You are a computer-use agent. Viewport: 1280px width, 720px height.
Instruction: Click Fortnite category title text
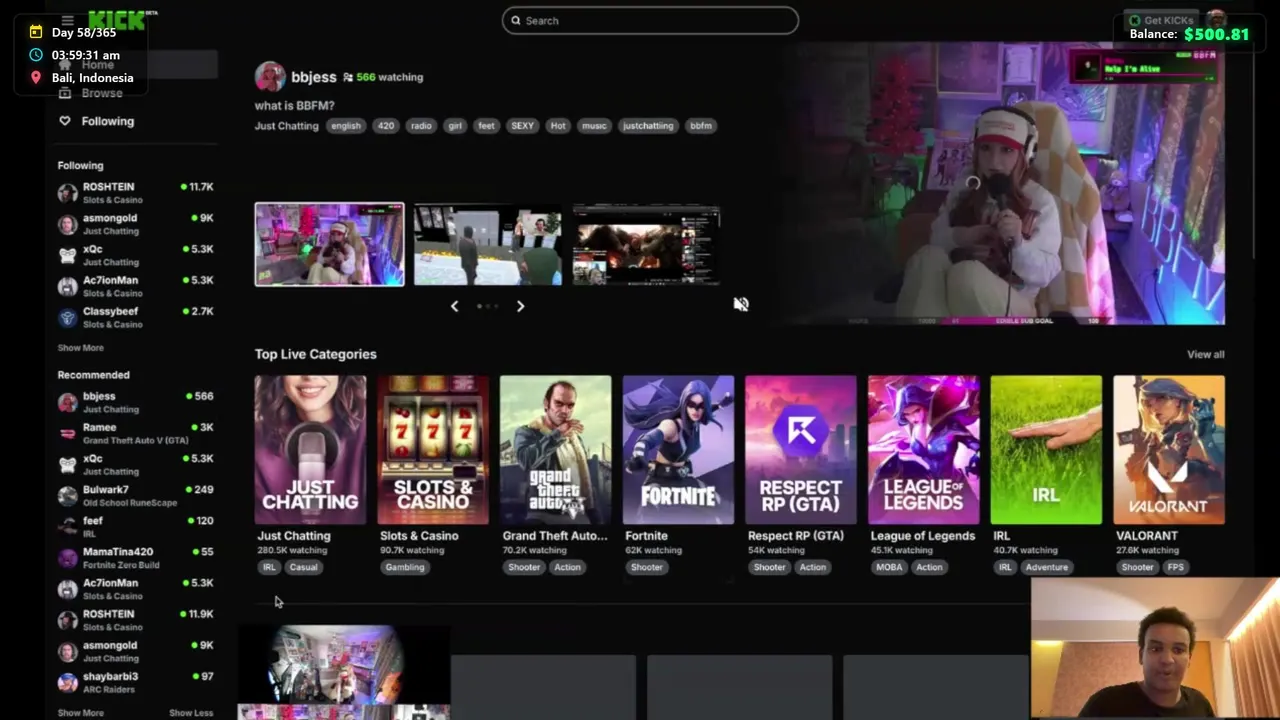pos(646,536)
